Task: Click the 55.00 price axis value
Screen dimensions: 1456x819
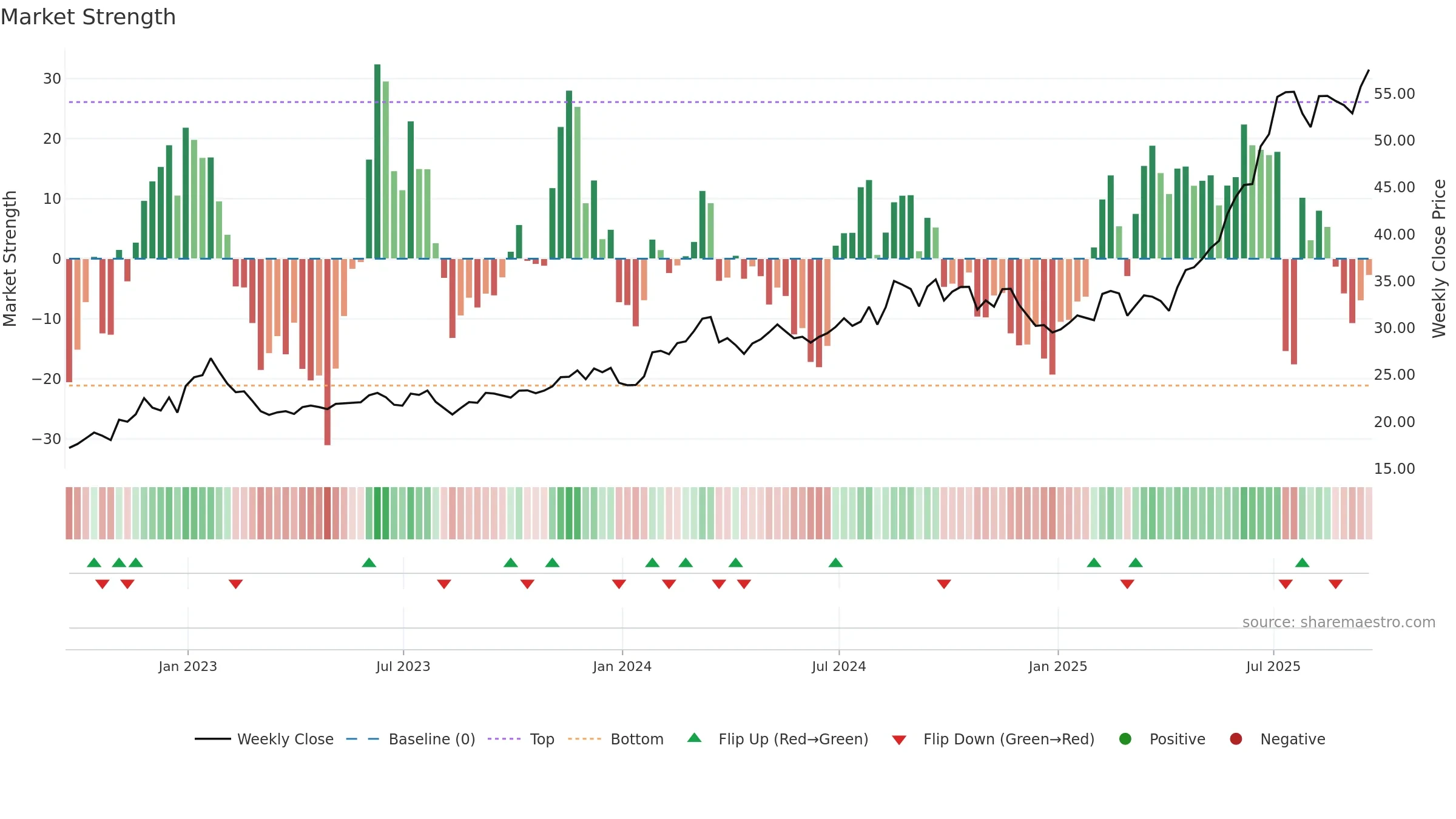Action: 1394,93
